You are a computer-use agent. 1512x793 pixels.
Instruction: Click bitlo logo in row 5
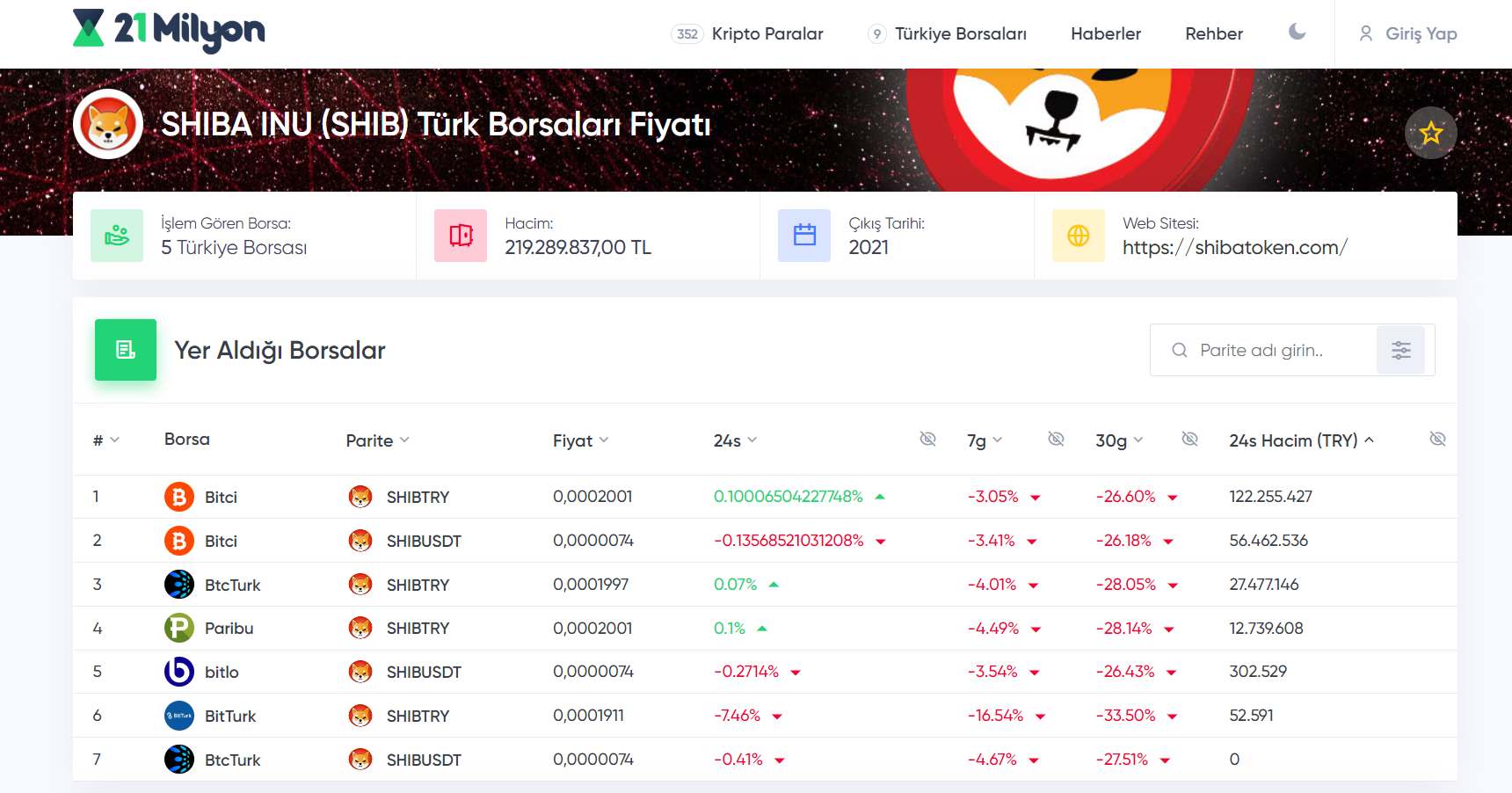(x=179, y=672)
